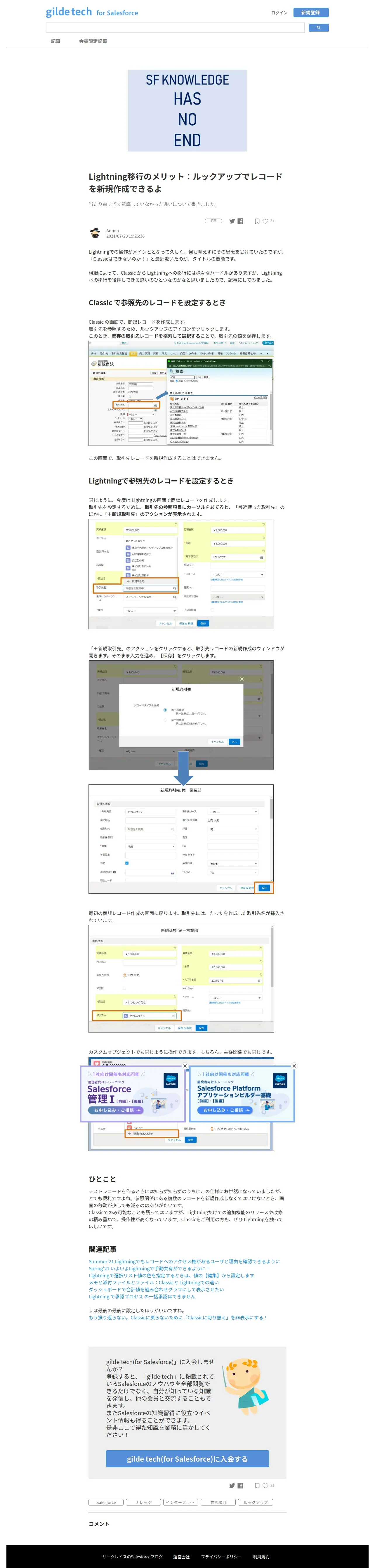The width and height of the screenshot is (375, 1568).
Task: Close the right Platform アプリケーションビルダー ad
Action: (x=294, y=1066)
